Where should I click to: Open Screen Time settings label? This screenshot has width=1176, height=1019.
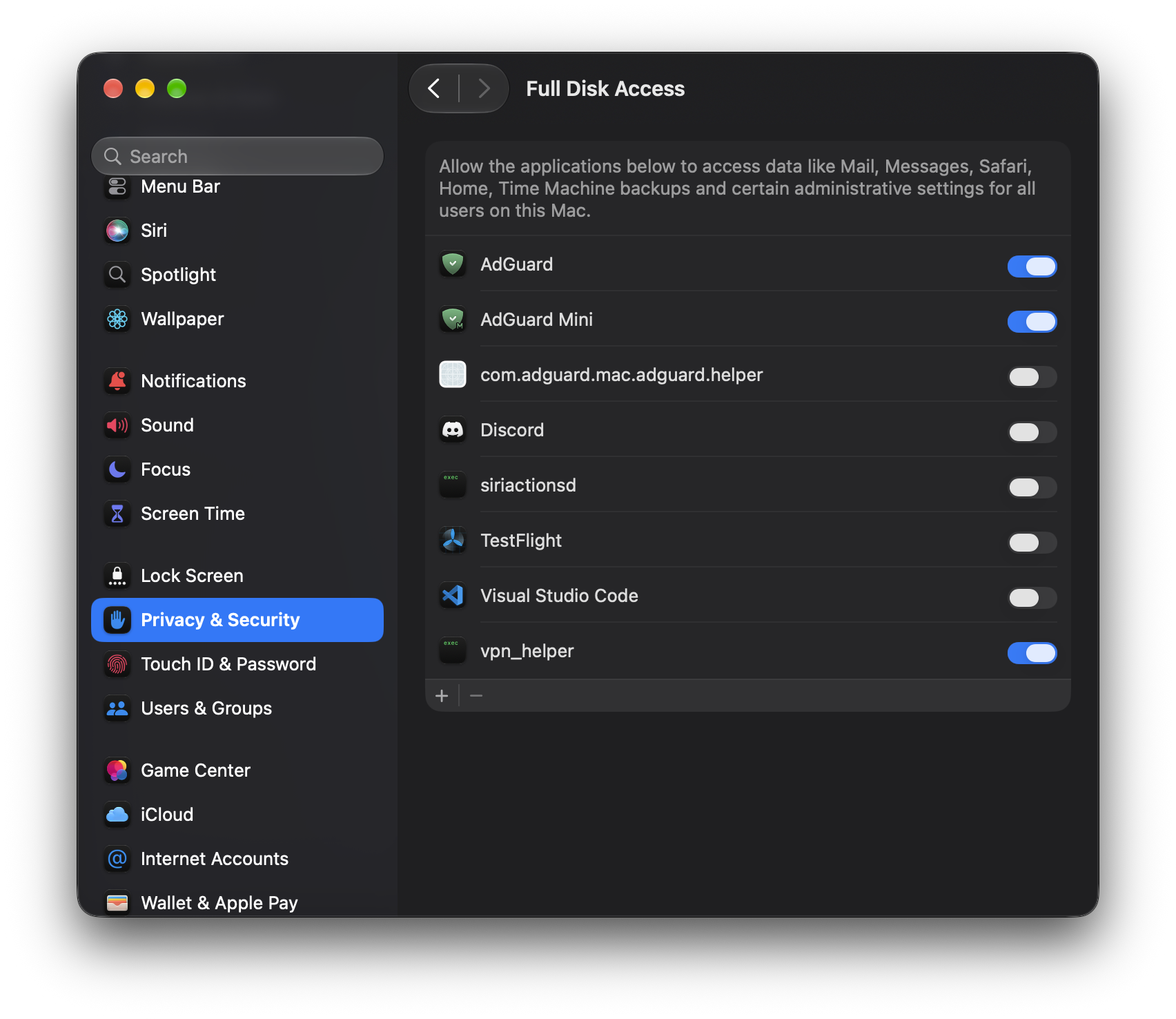click(x=193, y=514)
